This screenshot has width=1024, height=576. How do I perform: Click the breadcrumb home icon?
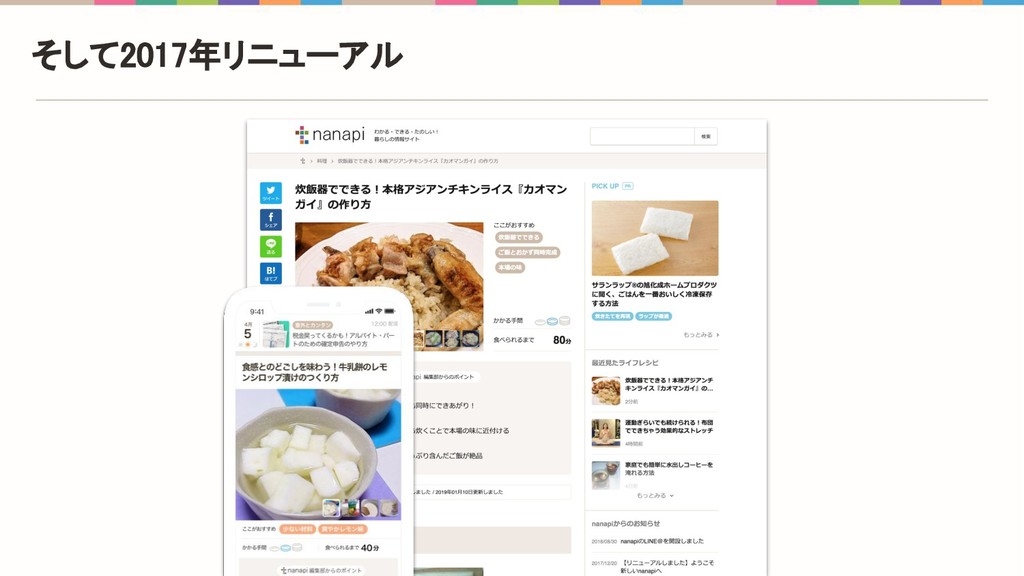[x=302, y=161]
